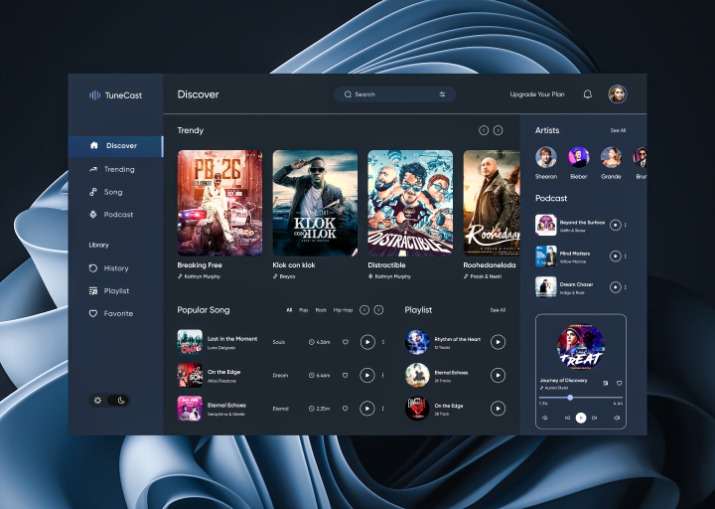Open more options for Eternal Echoes song
Screen dimensions: 715x509
coord(383,408)
